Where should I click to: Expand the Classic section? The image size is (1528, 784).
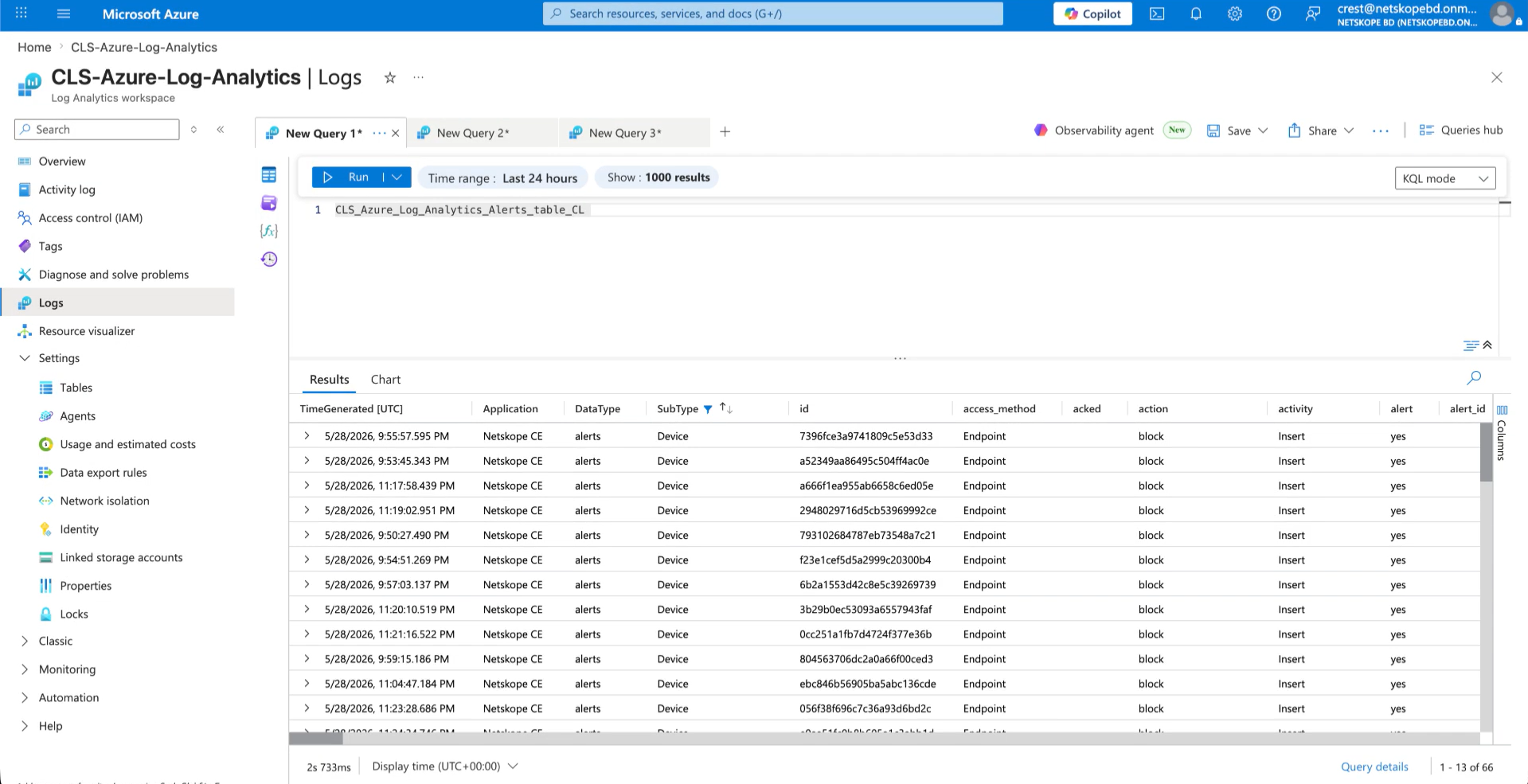[25, 641]
